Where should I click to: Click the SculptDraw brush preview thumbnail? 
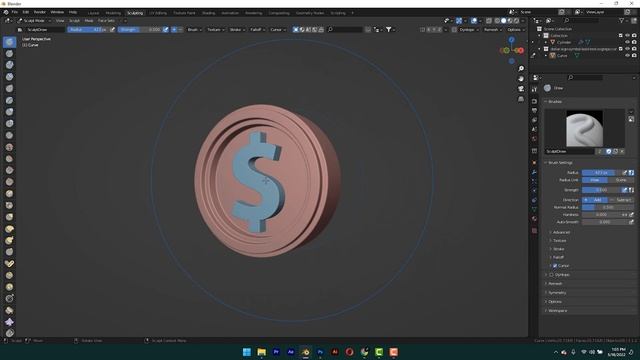(584, 128)
